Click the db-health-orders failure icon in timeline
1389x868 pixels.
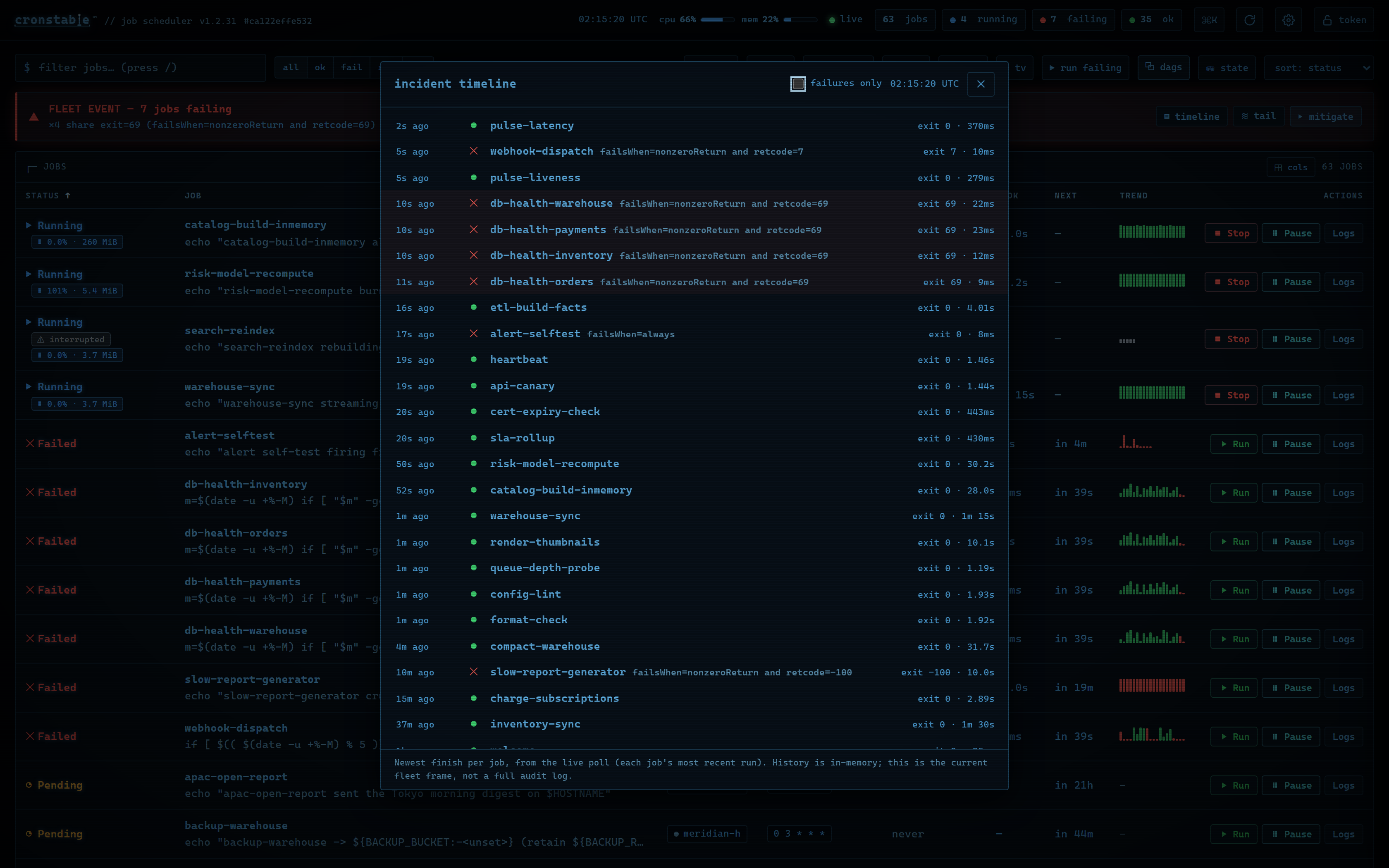(x=473, y=282)
